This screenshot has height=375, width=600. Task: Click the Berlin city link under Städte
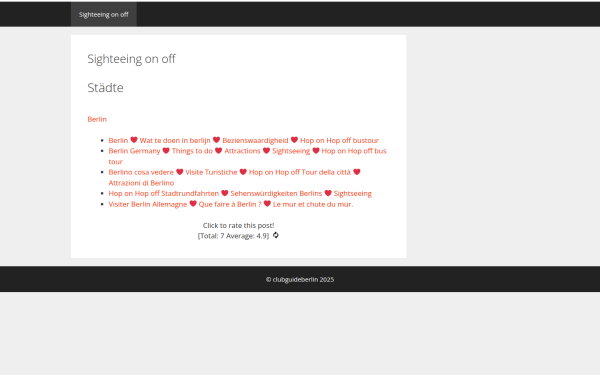click(x=97, y=119)
